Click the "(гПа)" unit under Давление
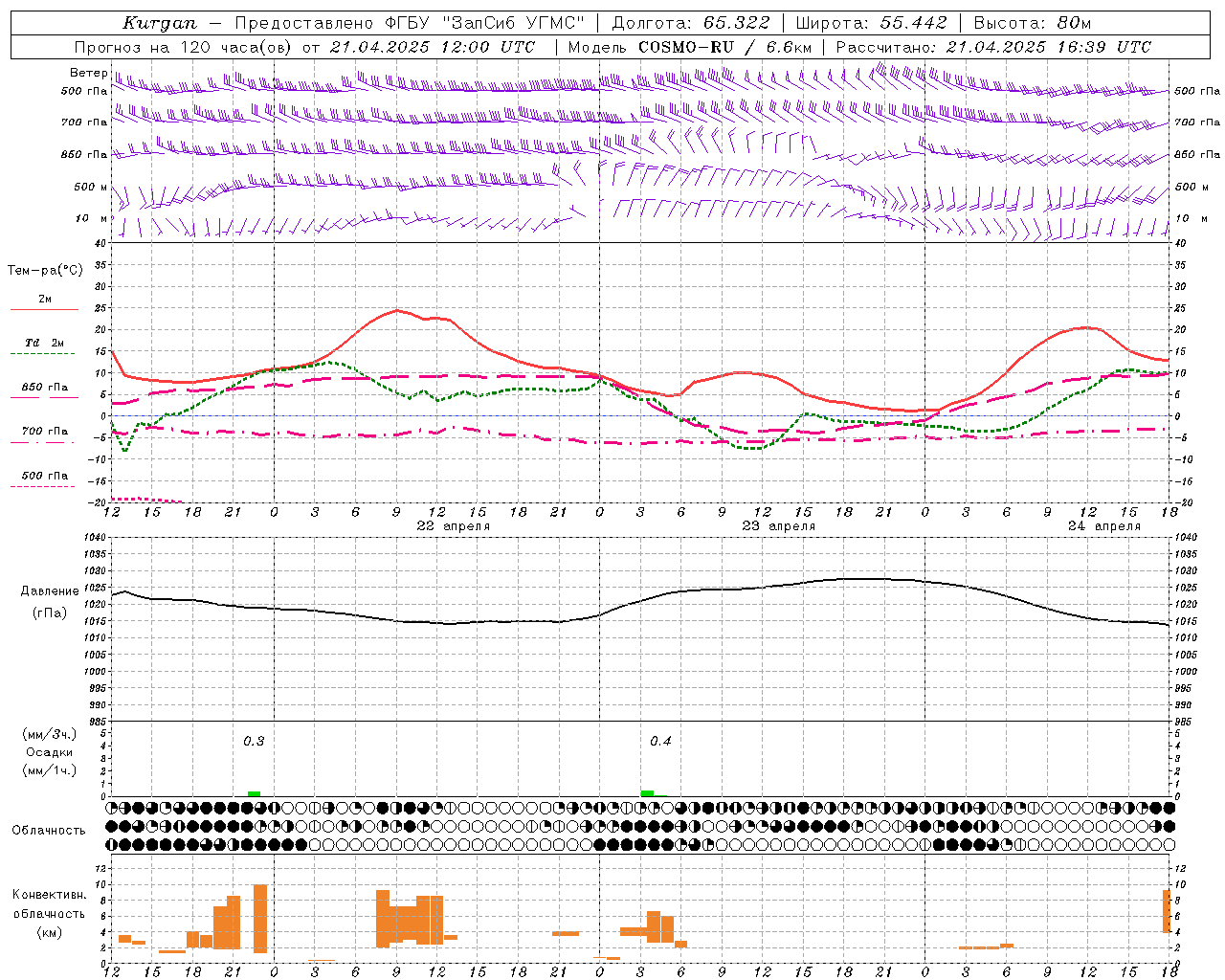1225x980 pixels. [50, 613]
